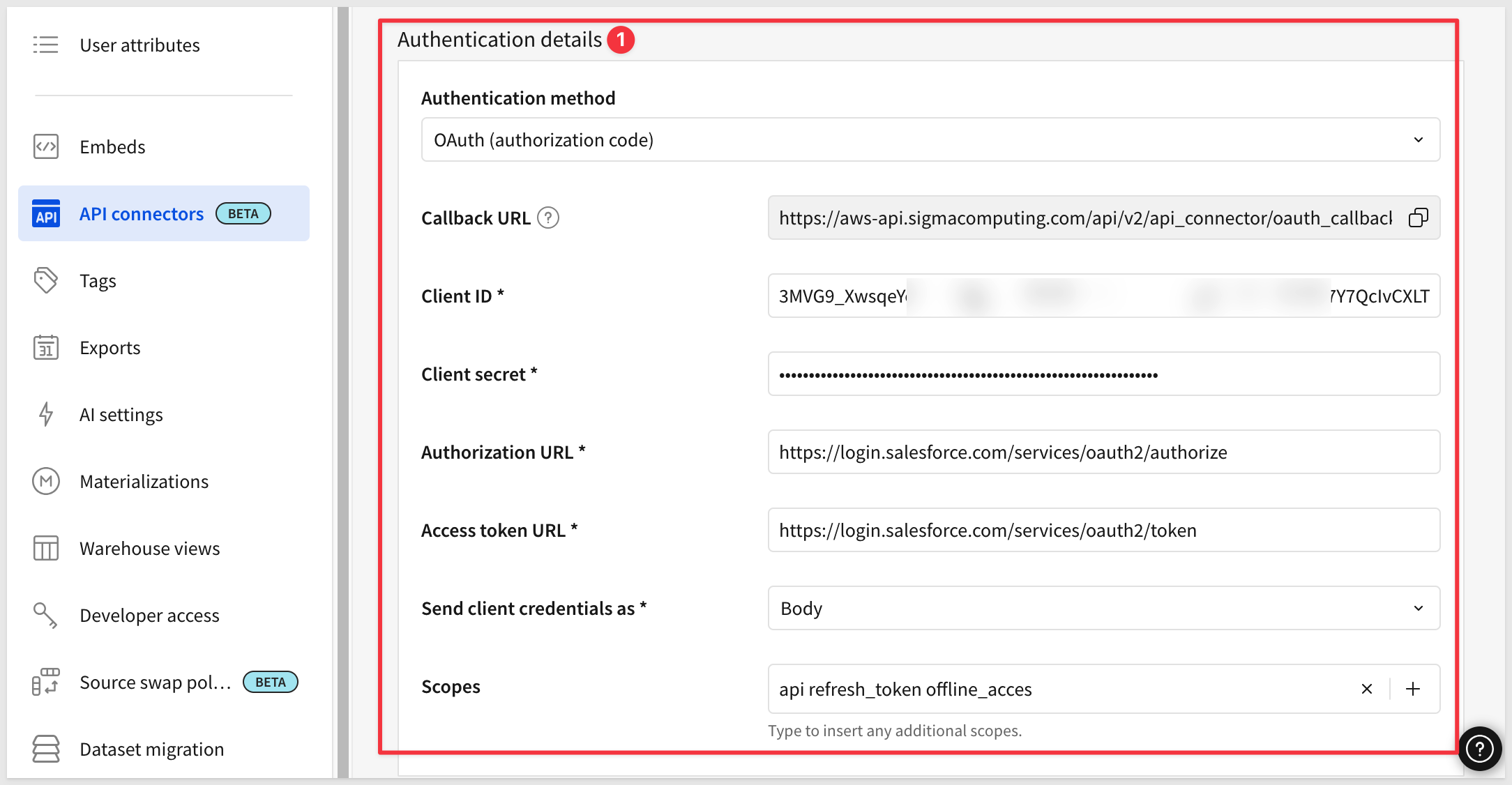This screenshot has height=785, width=1512.
Task: Click the Developer access key icon
Action: tap(46, 616)
